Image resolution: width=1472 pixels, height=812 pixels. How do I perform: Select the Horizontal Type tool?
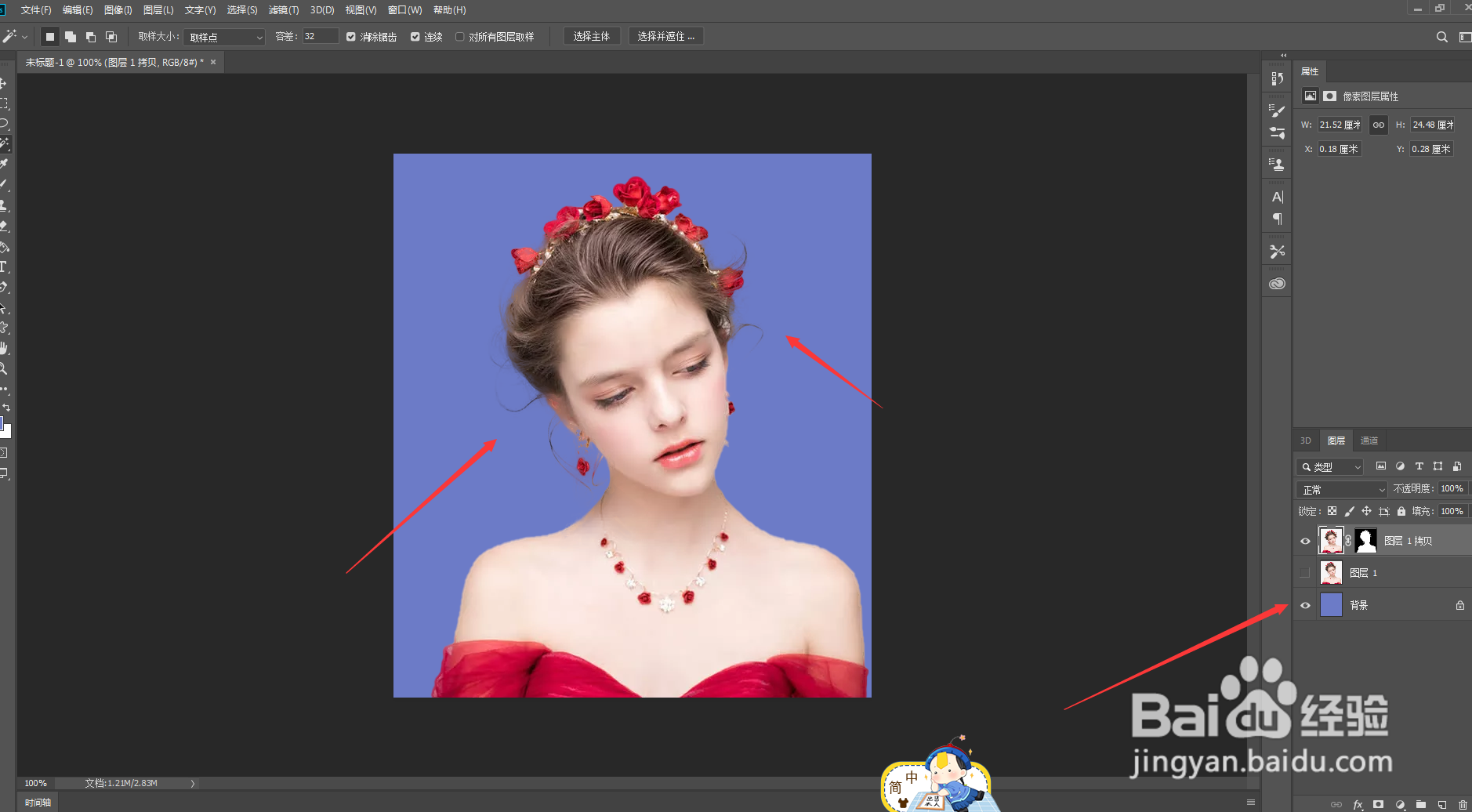point(4,266)
